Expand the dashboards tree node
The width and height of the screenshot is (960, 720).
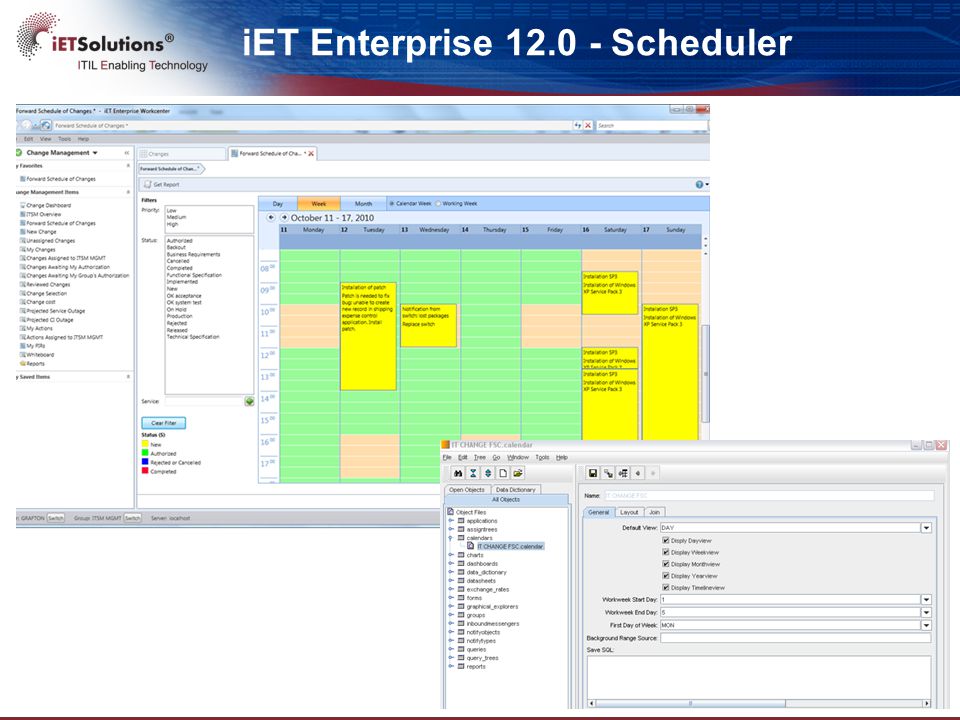(x=451, y=563)
